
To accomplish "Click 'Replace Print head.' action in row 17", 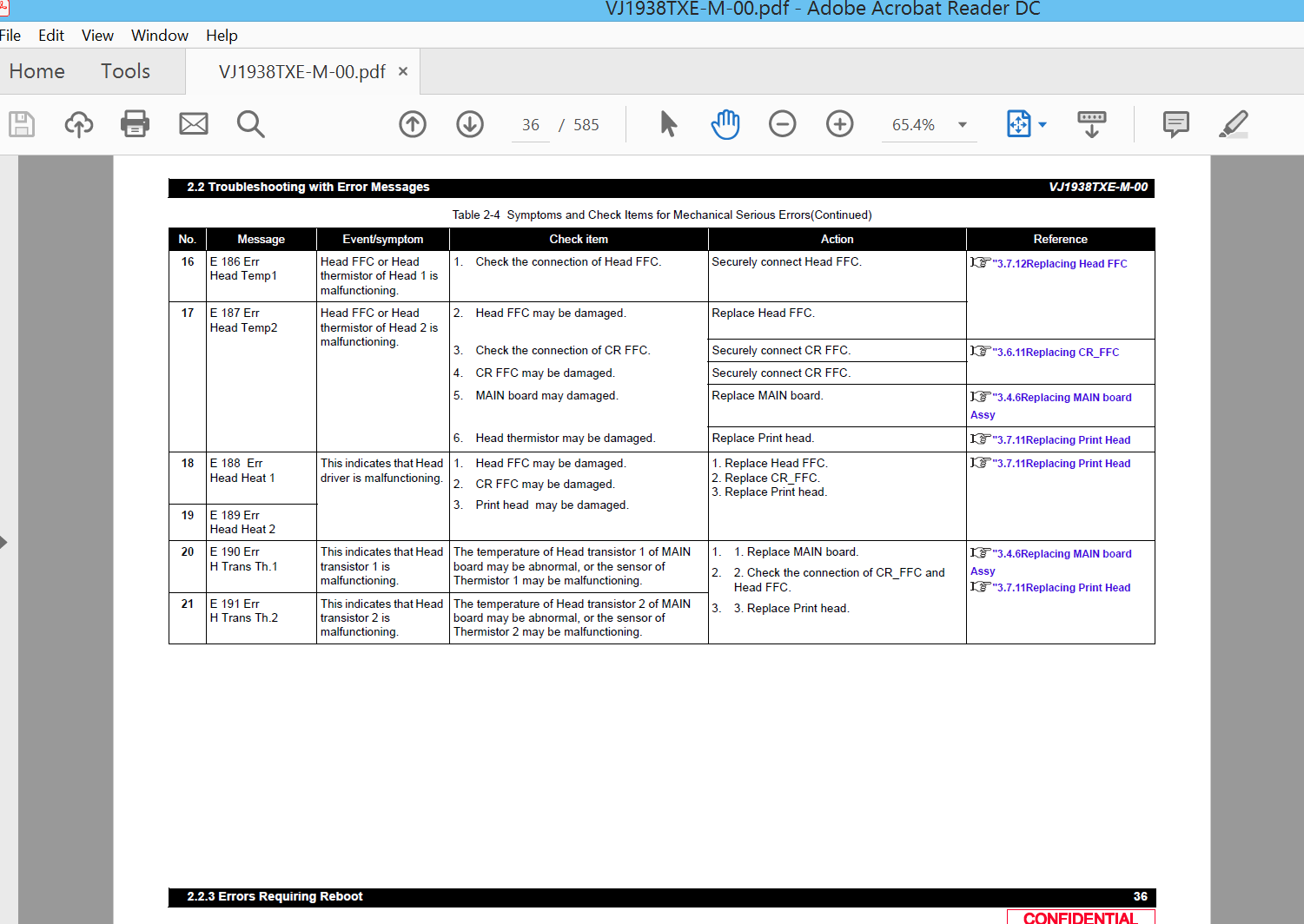I will click(763, 439).
